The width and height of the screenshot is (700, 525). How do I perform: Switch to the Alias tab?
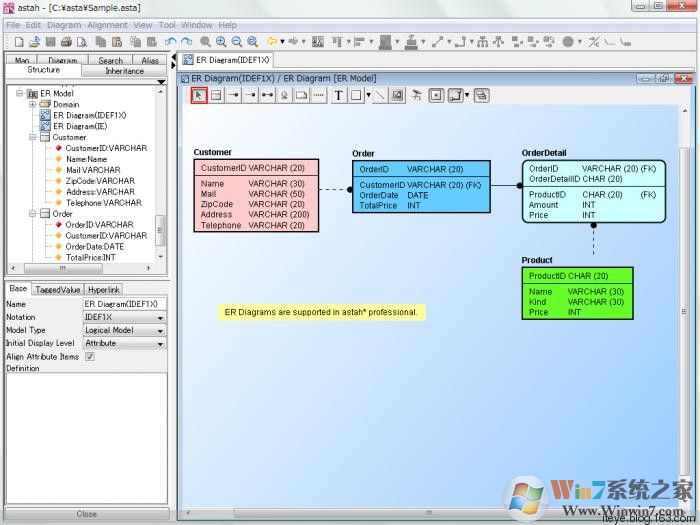tap(150, 60)
